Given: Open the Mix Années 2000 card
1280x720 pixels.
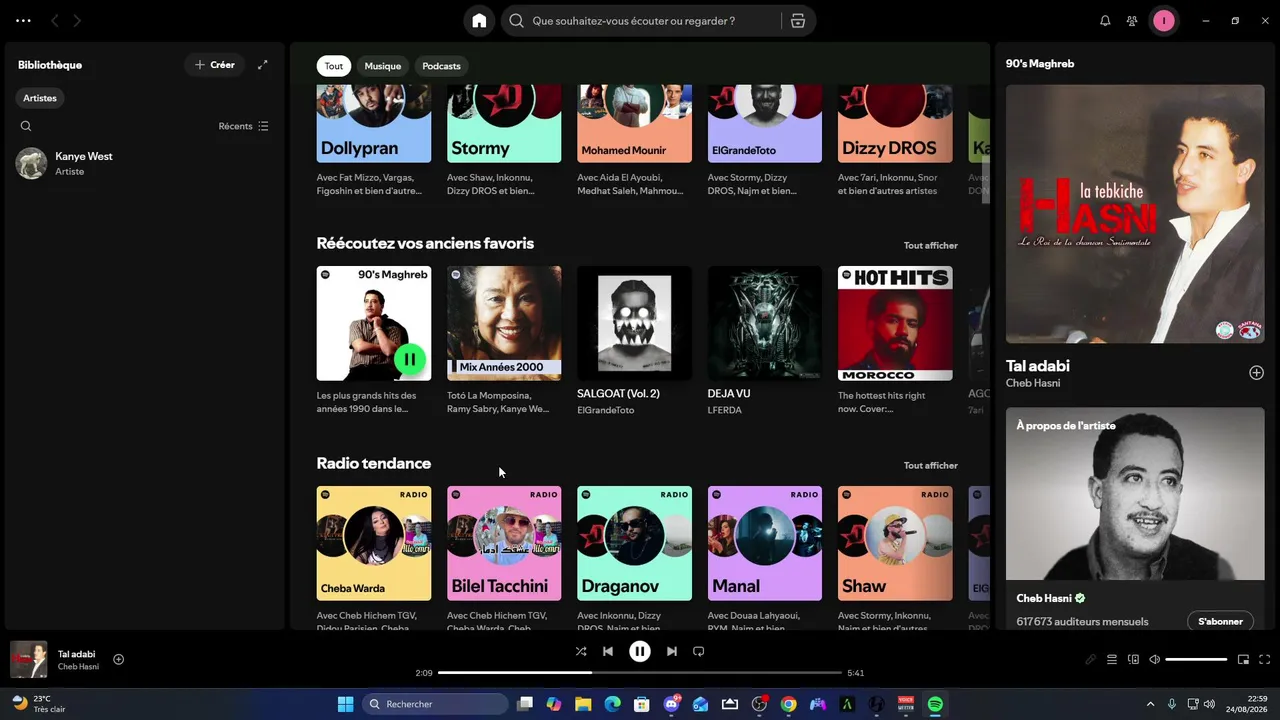Looking at the screenshot, I should point(504,342).
